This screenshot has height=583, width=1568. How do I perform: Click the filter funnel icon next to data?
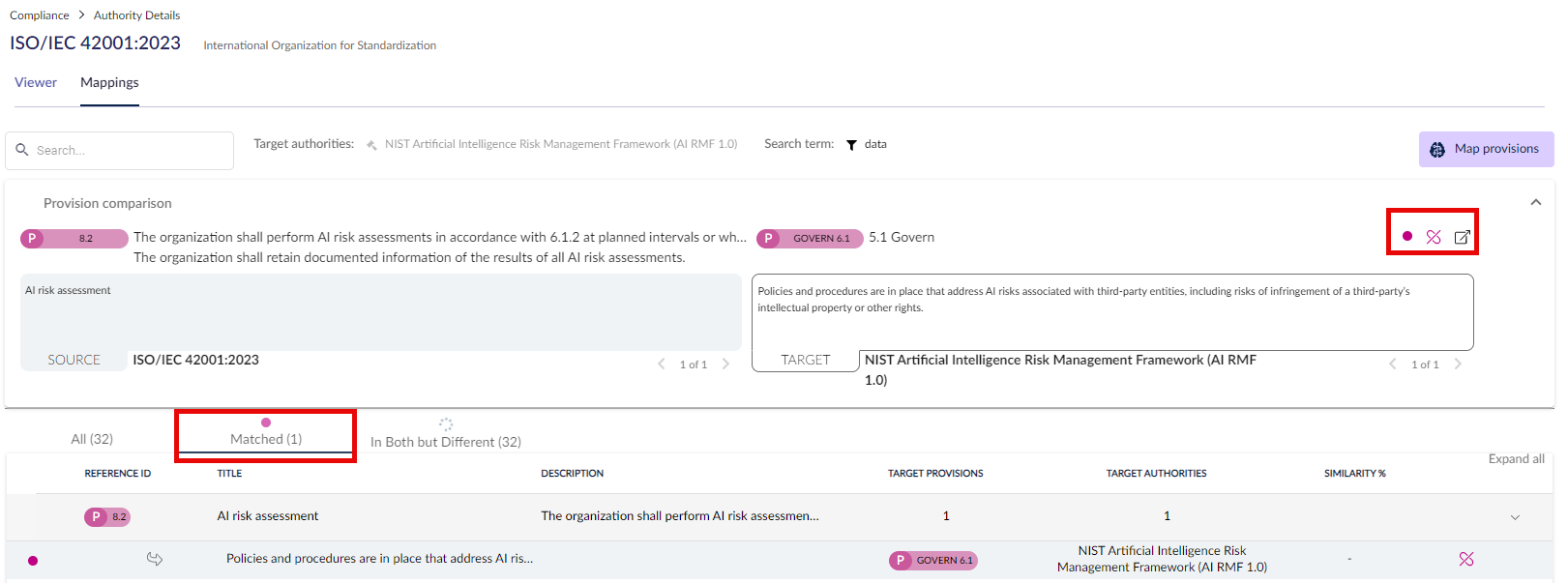pos(851,145)
